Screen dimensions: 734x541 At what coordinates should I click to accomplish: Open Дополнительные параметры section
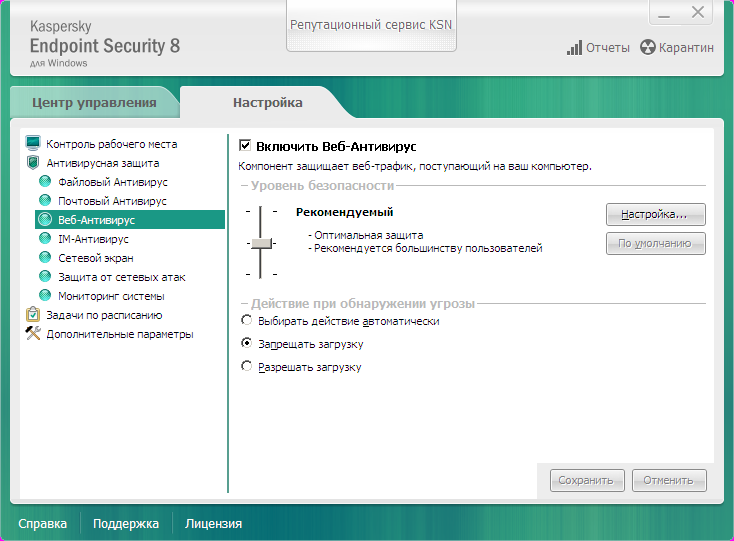120,334
